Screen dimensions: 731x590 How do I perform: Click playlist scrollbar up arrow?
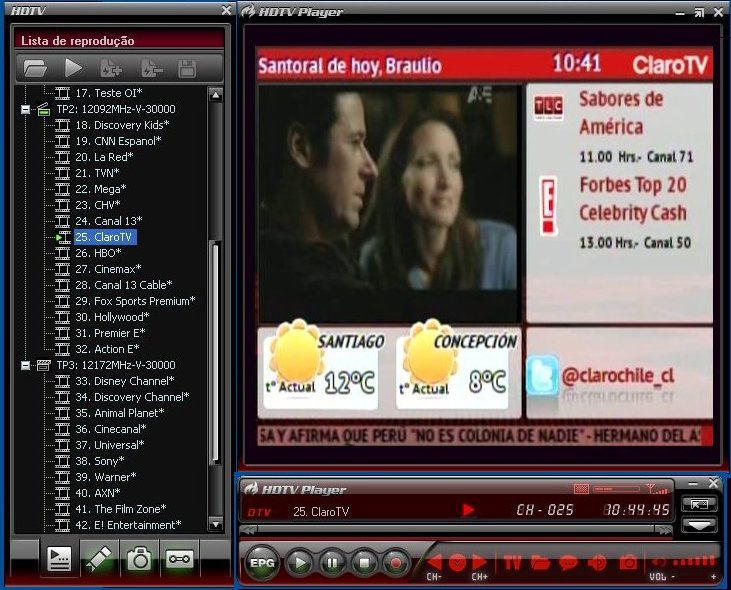215,96
